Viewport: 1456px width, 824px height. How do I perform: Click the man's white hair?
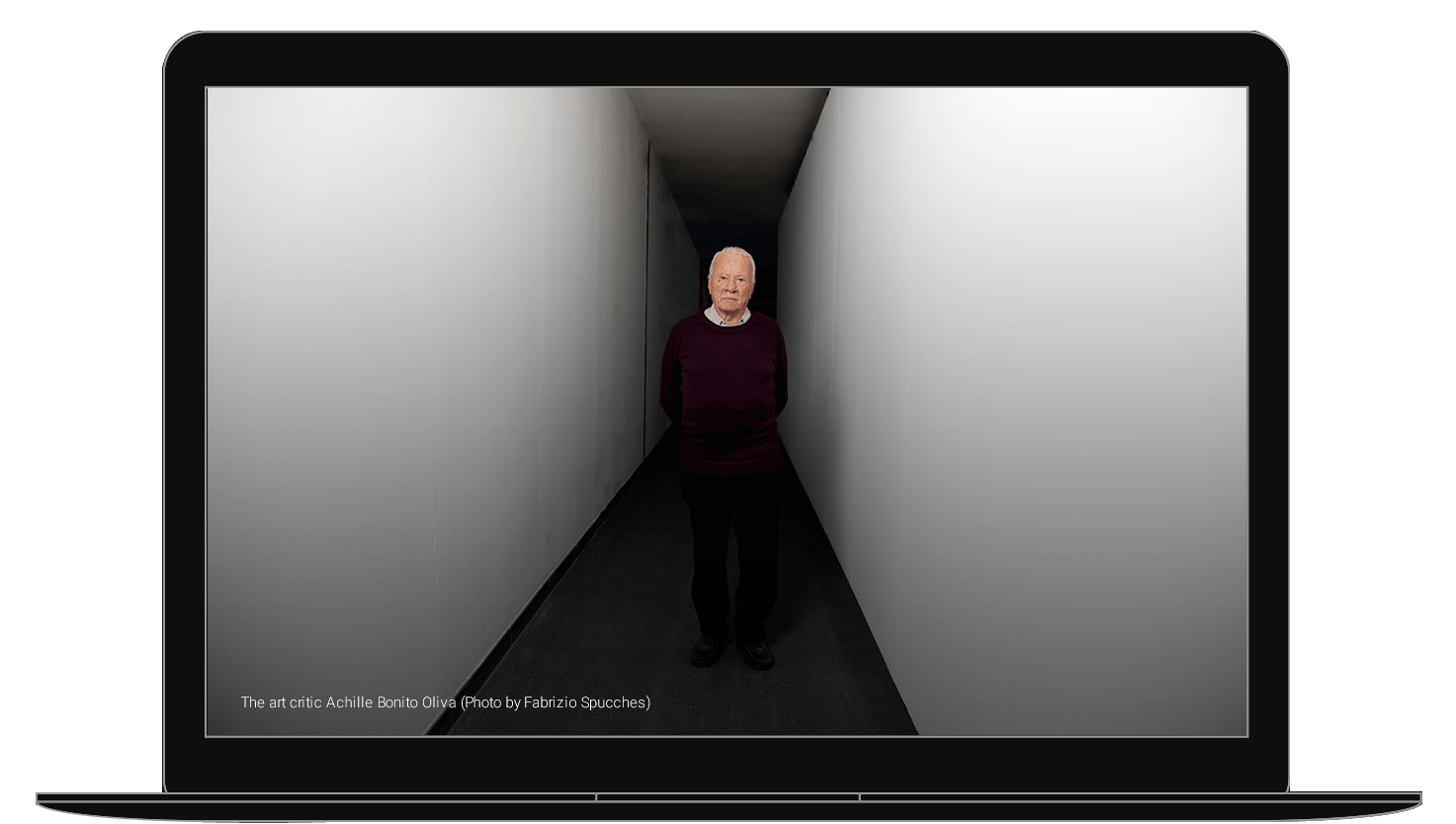pyautogui.click(x=731, y=257)
